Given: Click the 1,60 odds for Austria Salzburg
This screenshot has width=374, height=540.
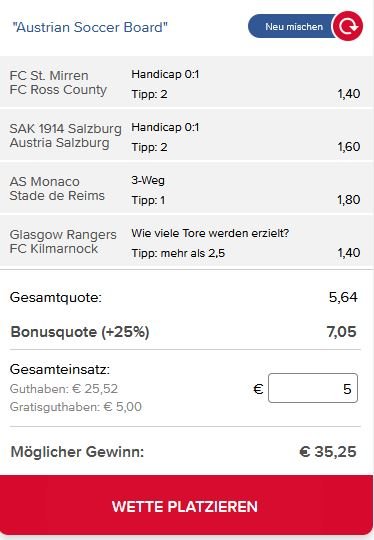Looking at the screenshot, I should (349, 147).
